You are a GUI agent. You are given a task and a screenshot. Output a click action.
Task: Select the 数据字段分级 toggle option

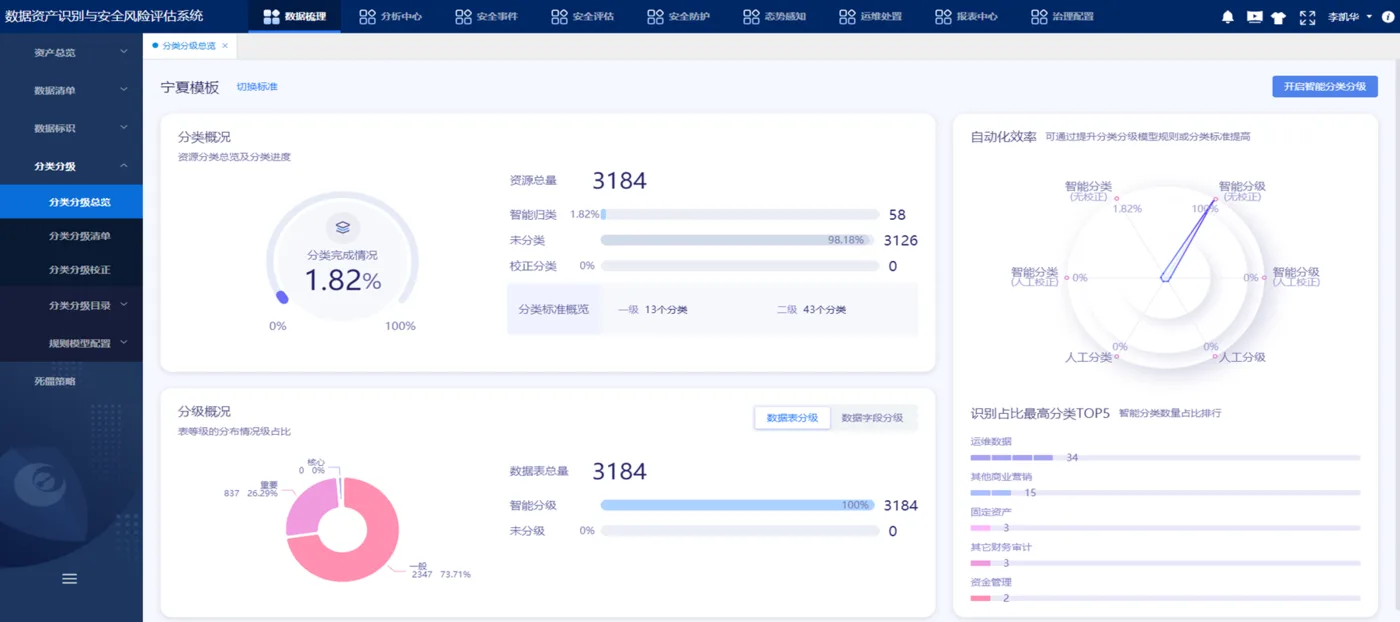(x=872, y=417)
